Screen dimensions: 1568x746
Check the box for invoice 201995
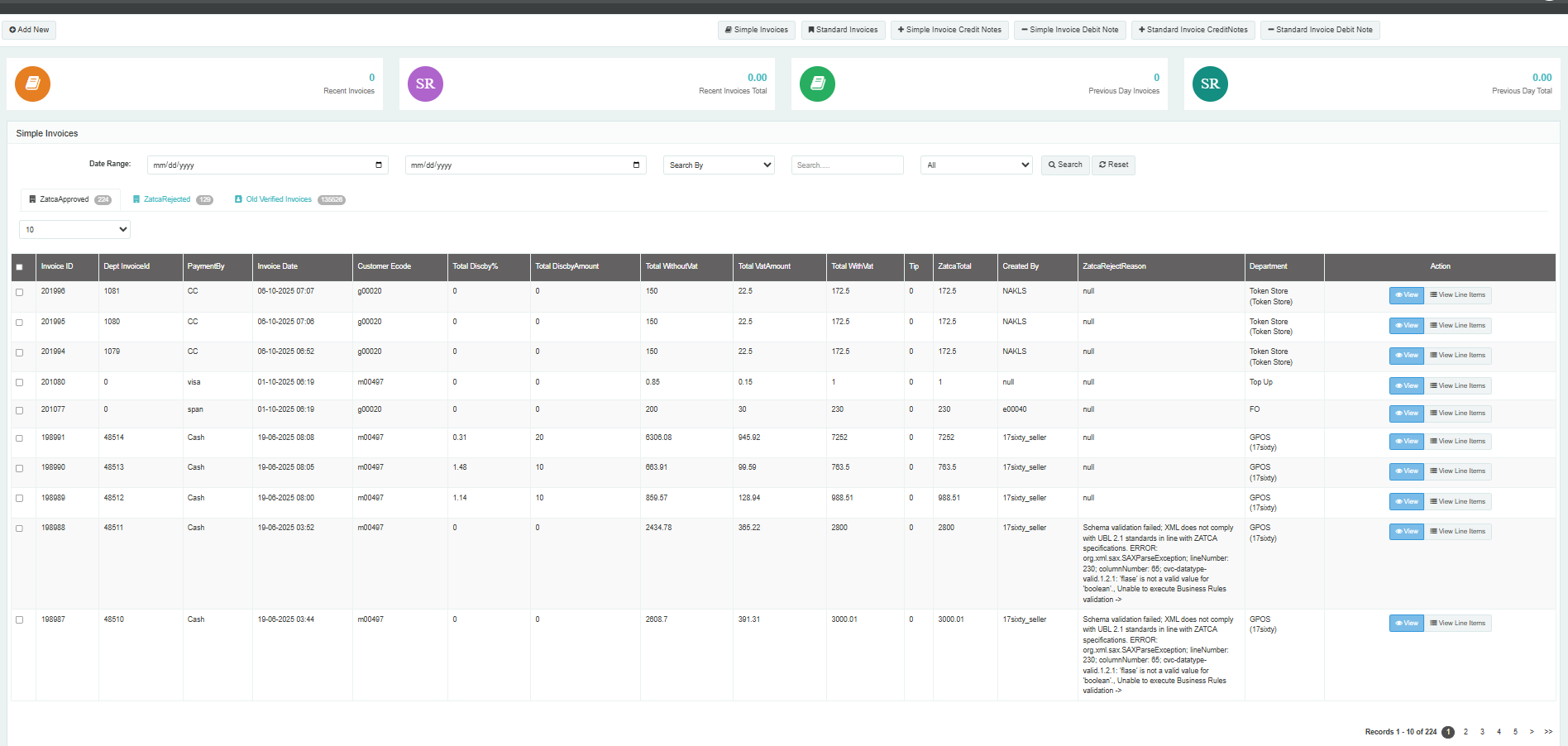tap(20, 323)
